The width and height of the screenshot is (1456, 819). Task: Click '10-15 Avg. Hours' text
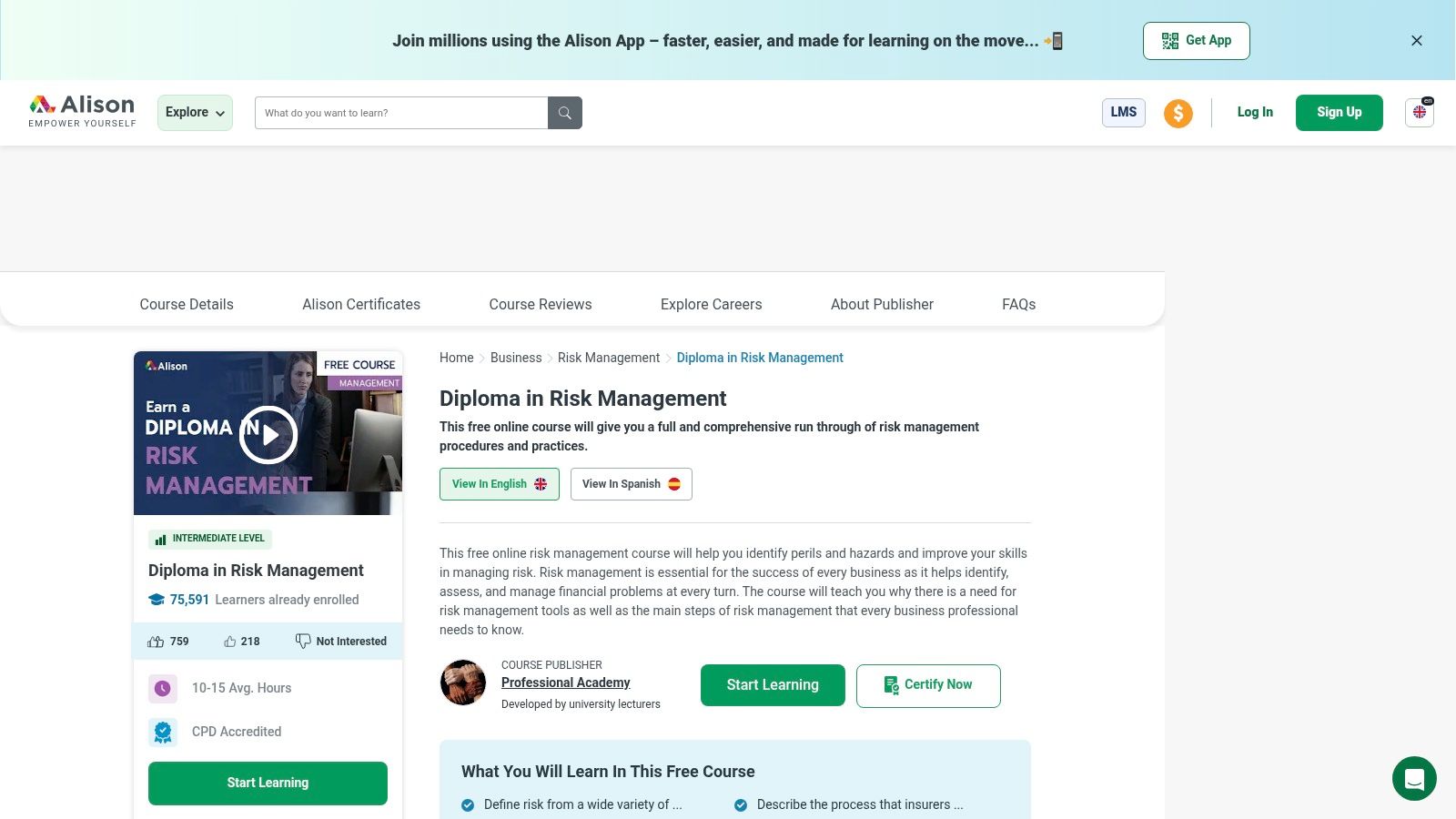241,688
